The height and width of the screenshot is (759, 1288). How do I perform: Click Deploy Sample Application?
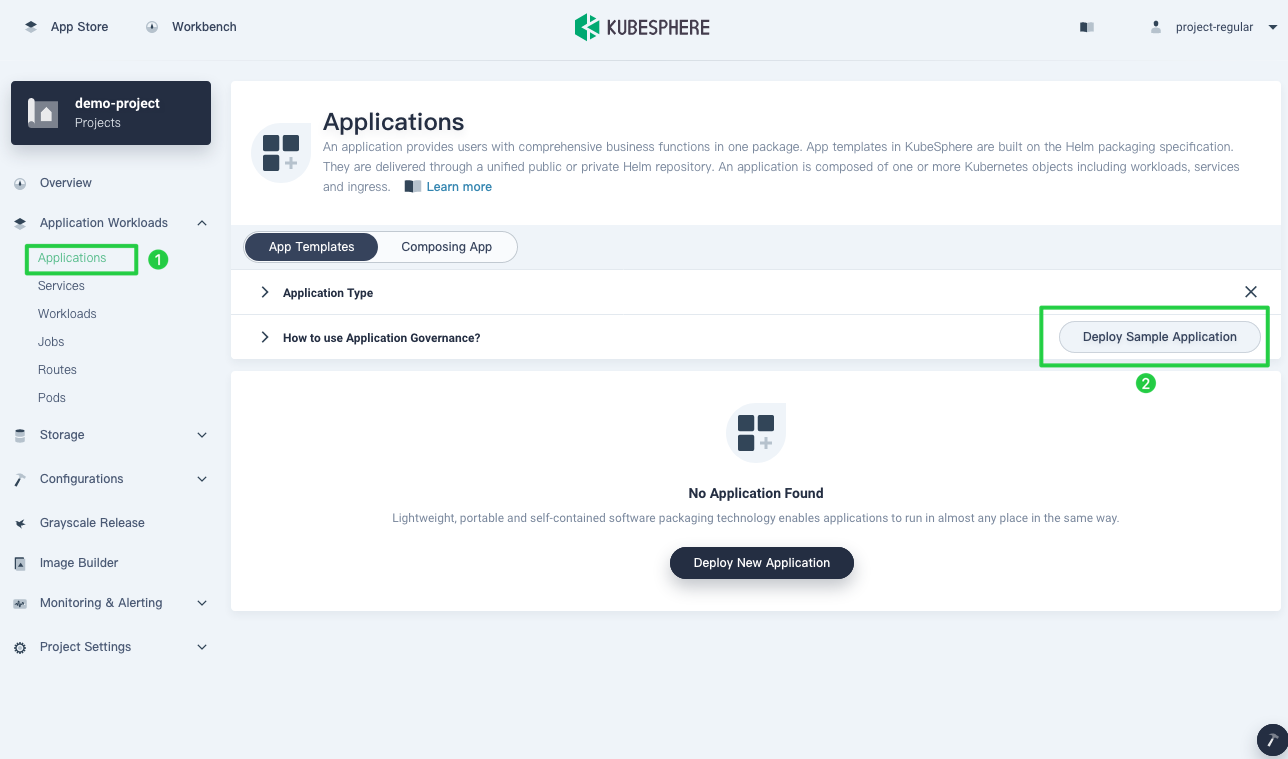point(1158,337)
